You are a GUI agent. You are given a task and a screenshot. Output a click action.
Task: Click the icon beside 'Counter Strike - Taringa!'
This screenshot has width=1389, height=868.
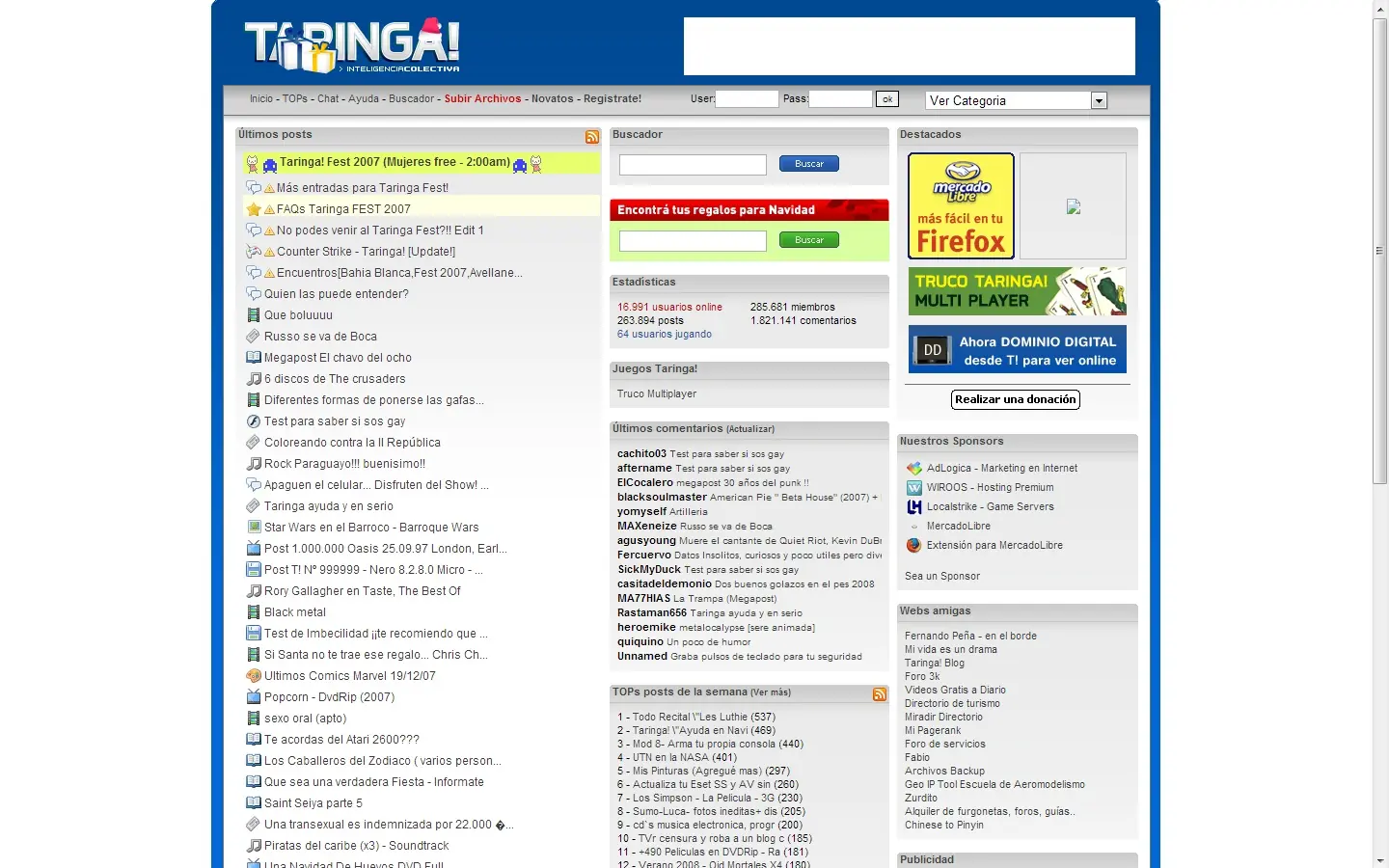(x=254, y=252)
